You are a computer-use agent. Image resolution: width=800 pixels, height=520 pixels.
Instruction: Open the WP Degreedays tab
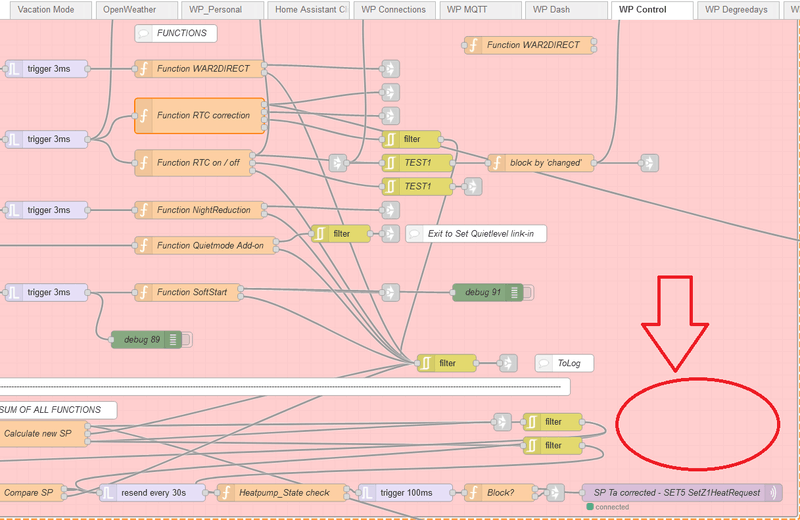[x=736, y=10]
